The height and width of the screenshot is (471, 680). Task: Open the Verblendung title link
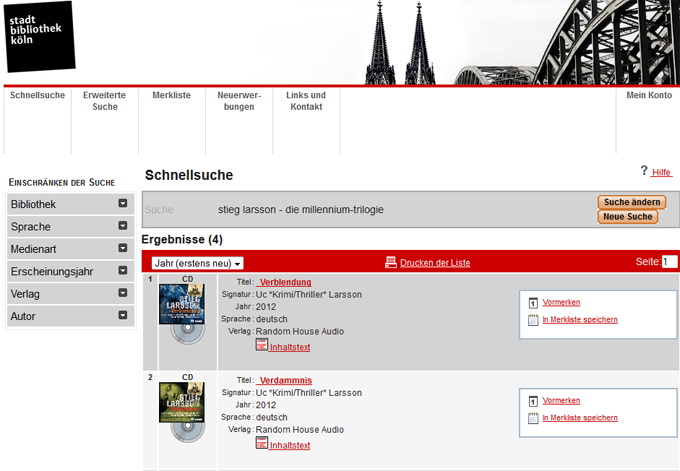tap(285, 283)
